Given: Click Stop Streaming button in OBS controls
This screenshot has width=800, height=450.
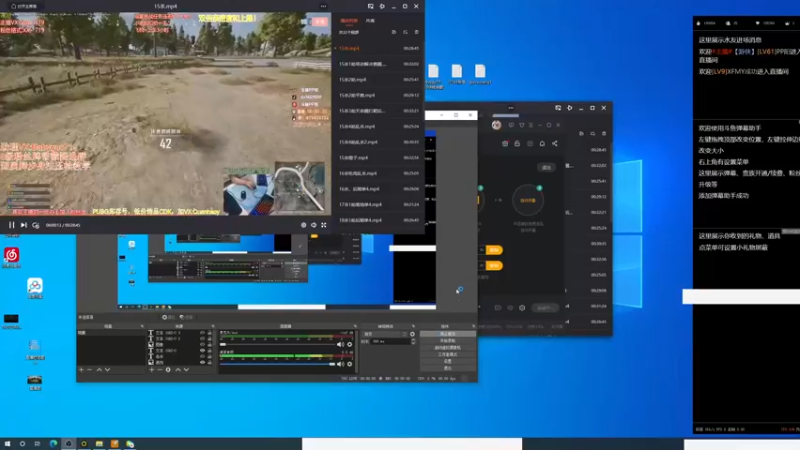Looking at the screenshot, I should [x=448, y=334].
